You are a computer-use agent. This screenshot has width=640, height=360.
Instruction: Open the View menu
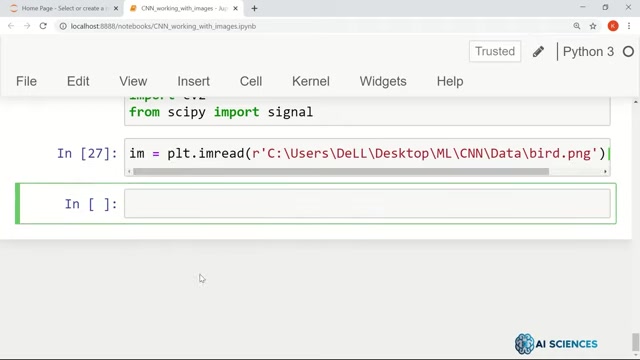133,81
